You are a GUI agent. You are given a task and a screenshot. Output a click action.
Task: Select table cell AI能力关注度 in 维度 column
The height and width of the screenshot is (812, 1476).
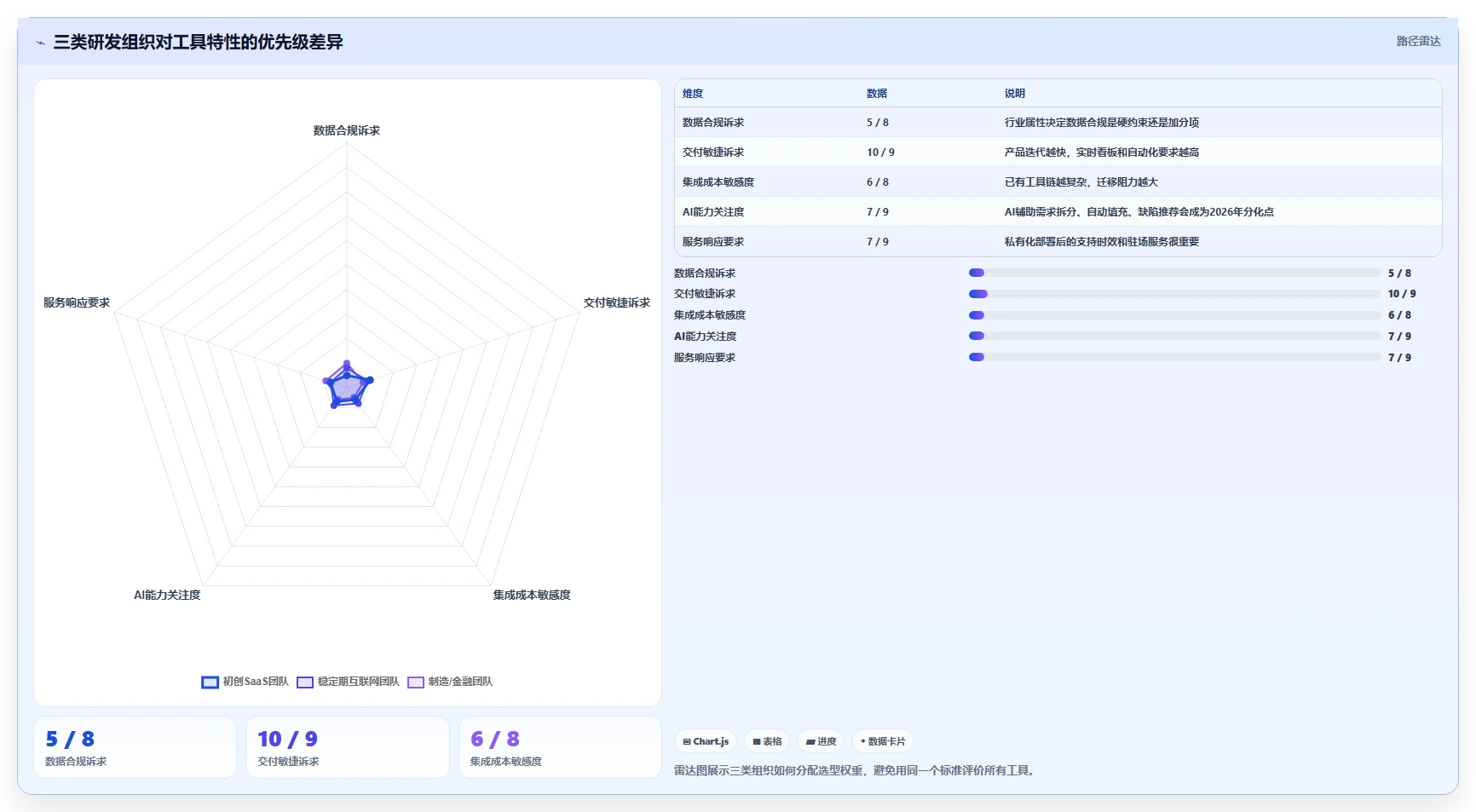point(713,212)
